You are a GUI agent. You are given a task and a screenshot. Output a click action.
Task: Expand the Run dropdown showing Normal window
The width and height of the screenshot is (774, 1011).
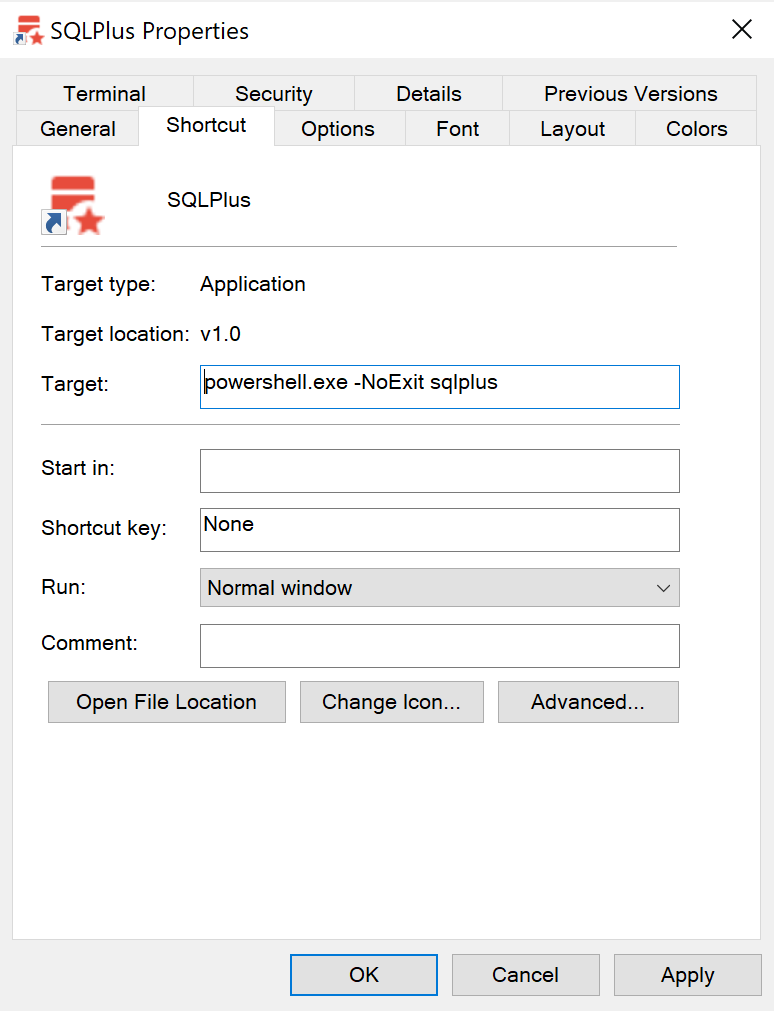pos(440,587)
